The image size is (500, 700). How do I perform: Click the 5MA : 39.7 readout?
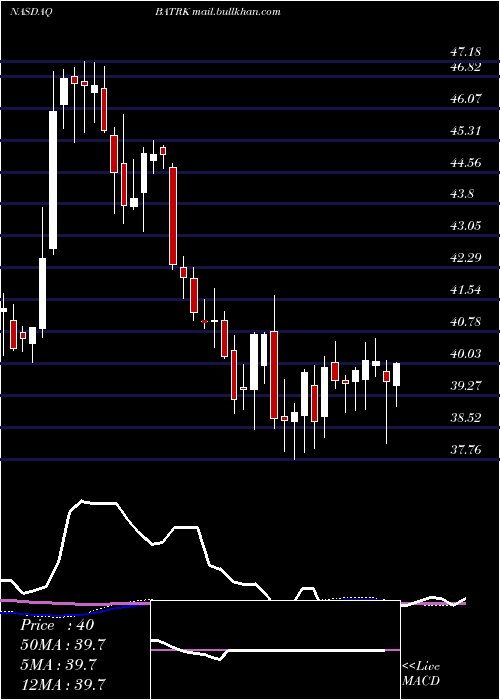(x=58, y=664)
